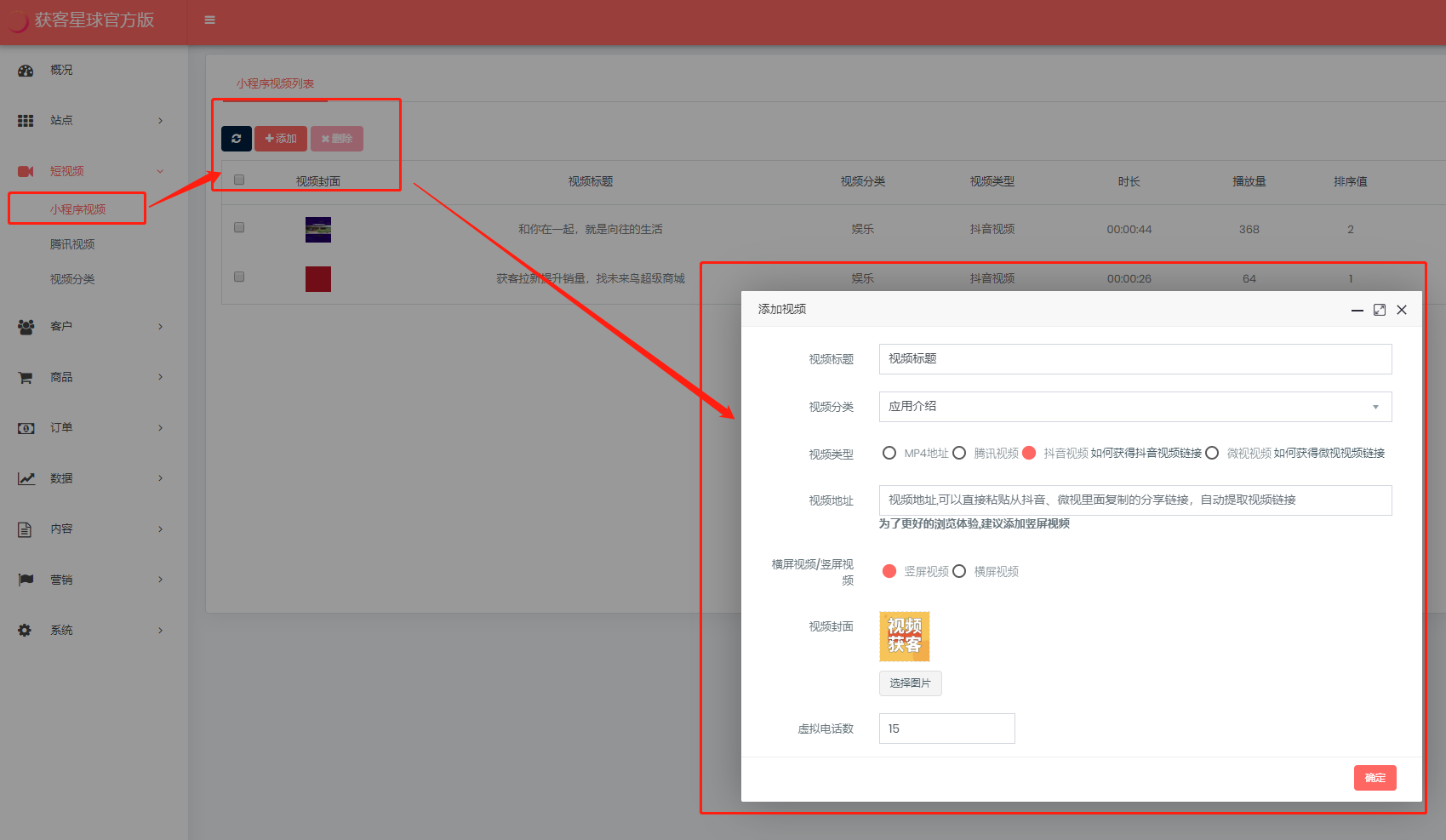Click the 客户 users icon
This screenshot has height=840, width=1446.
tap(26, 327)
